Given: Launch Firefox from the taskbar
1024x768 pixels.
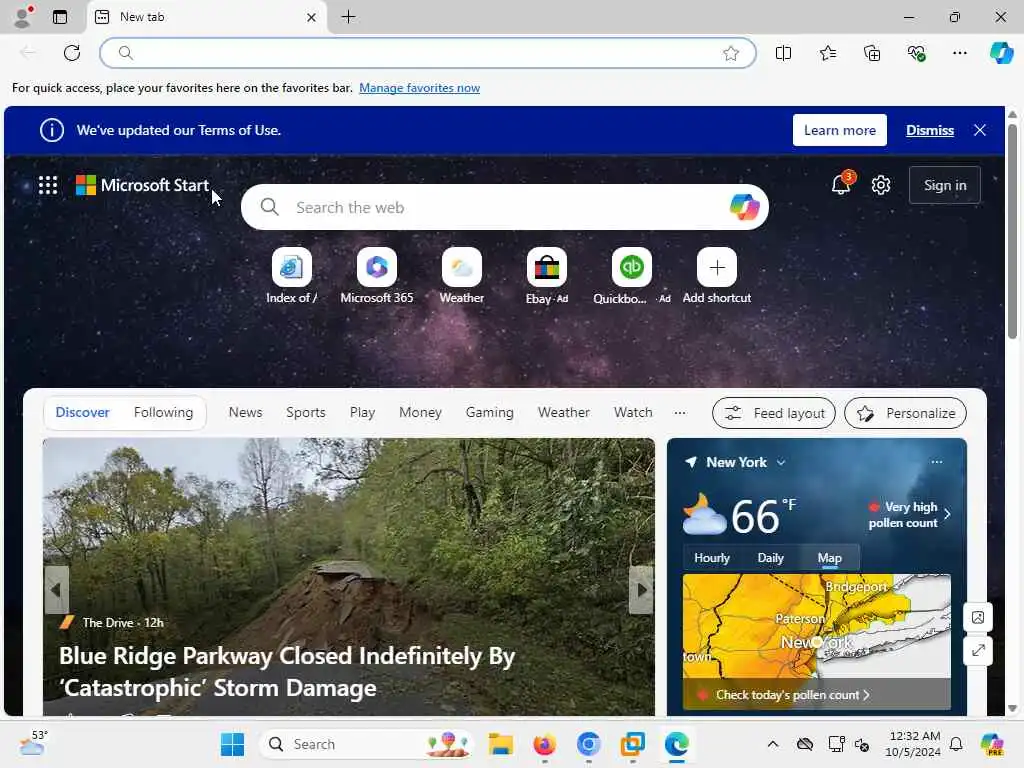Looking at the screenshot, I should (x=545, y=744).
